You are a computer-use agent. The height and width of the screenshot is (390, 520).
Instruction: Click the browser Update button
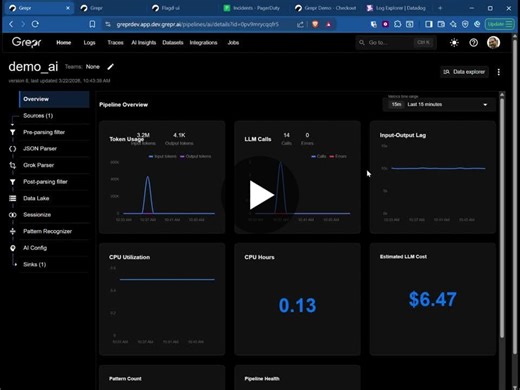pos(499,24)
